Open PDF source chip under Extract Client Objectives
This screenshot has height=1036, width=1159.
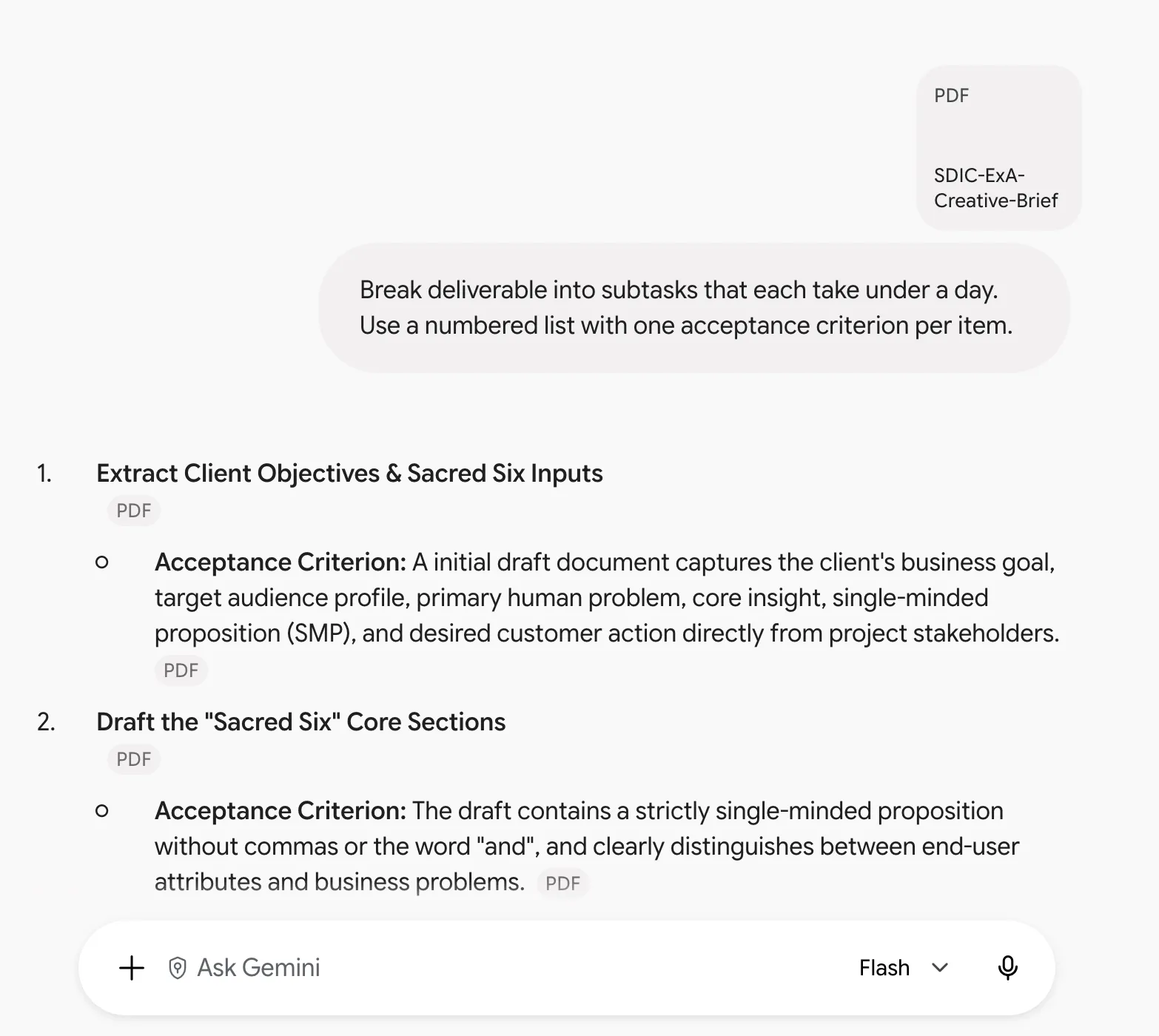(134, 511)
